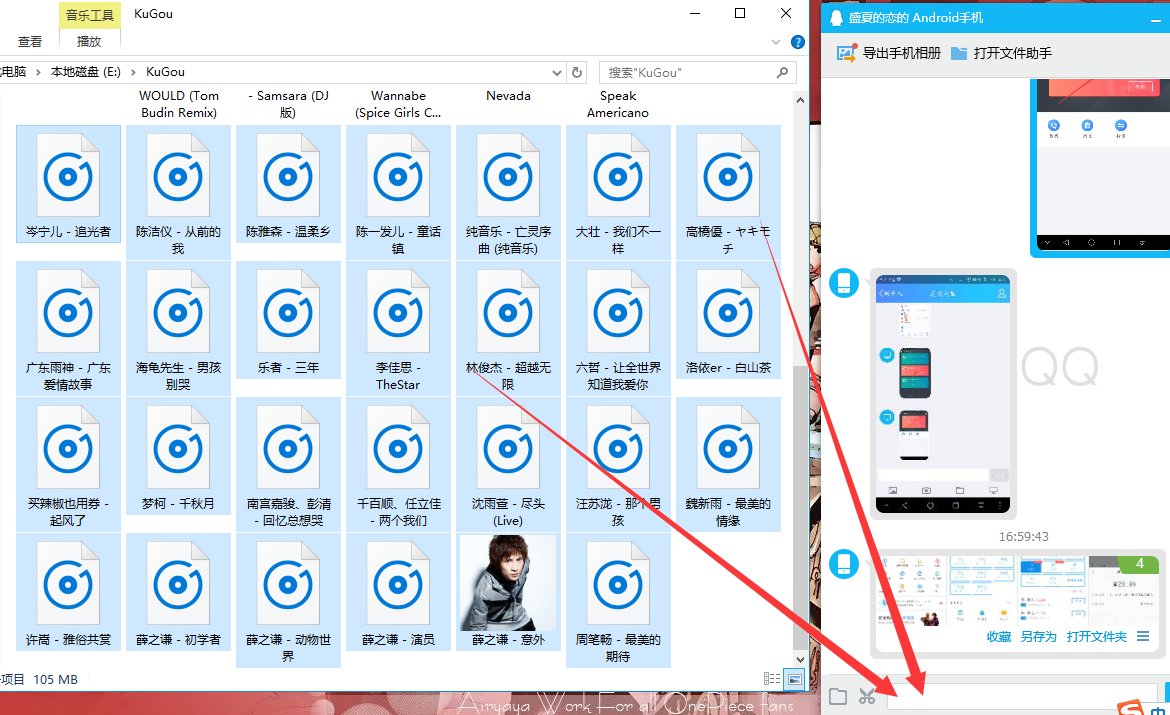Image resolution: width=1170 pixels, height=715 pixels.
Task: Switch to details view in status bar
Action: (772, 678)
